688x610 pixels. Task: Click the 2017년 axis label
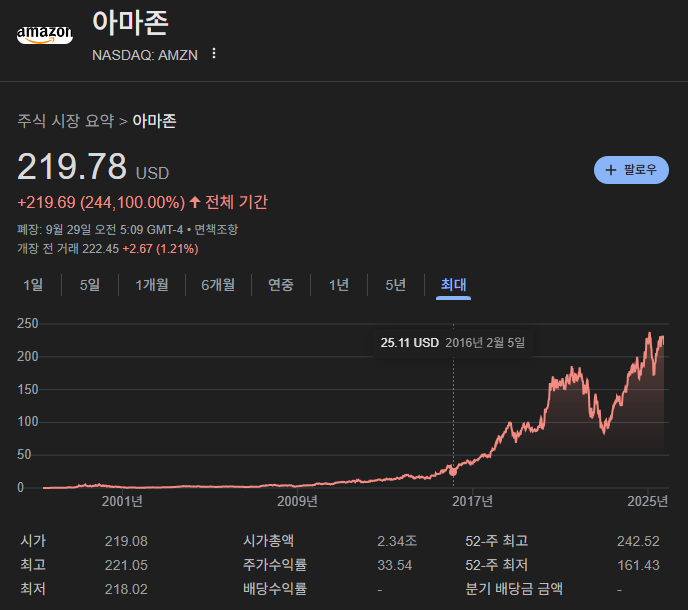[472, 501]
